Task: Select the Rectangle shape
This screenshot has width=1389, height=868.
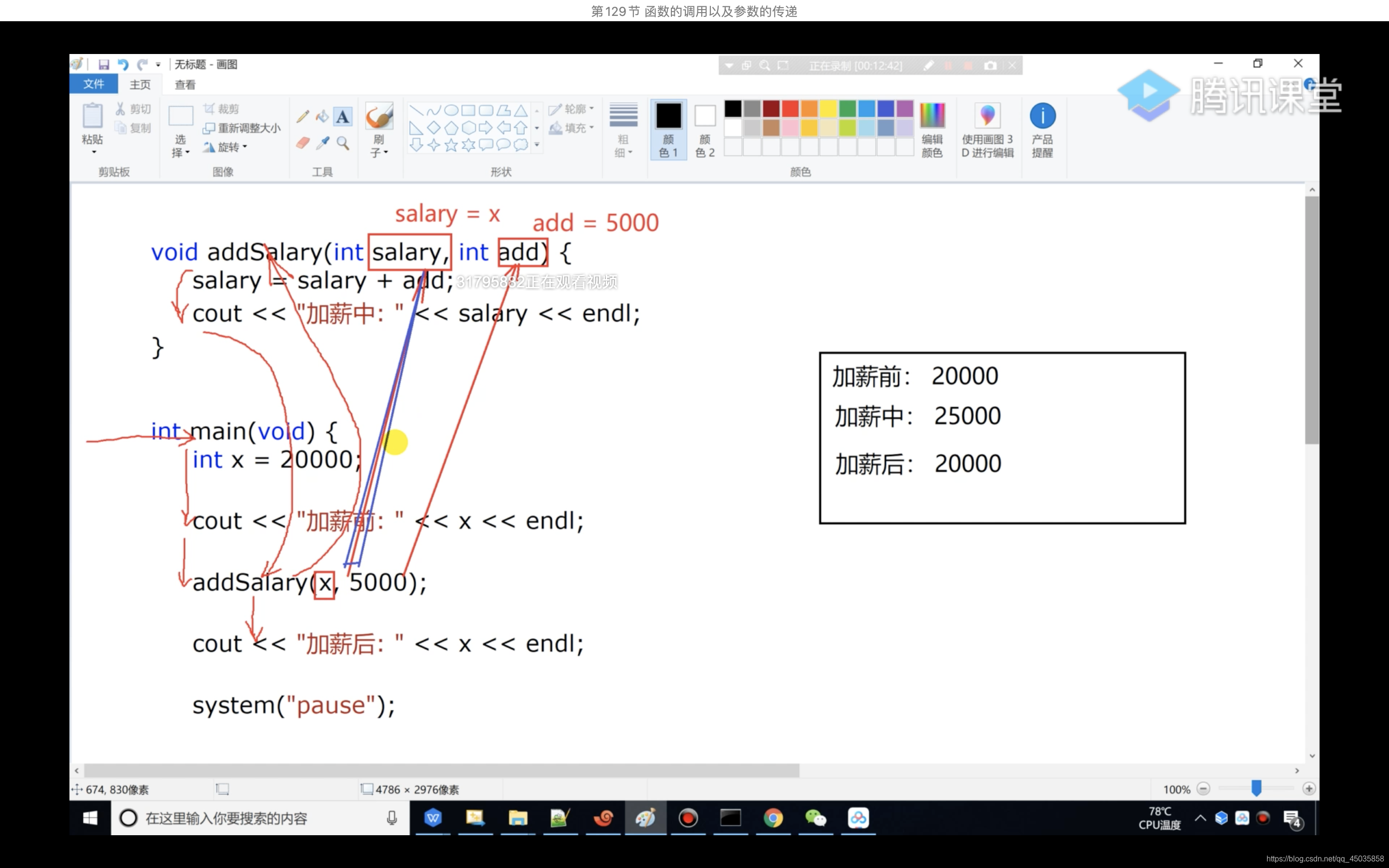Action: tap(468, 111)
